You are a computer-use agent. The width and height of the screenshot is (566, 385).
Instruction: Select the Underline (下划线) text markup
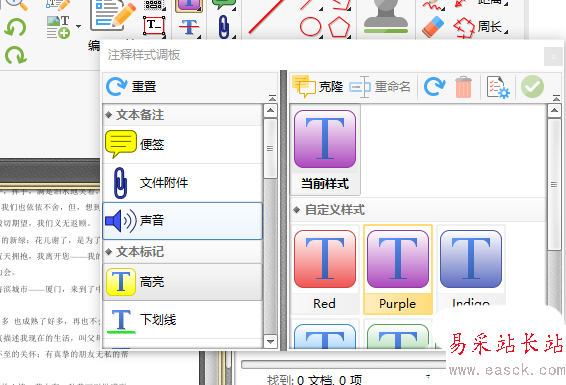[183, 320]
